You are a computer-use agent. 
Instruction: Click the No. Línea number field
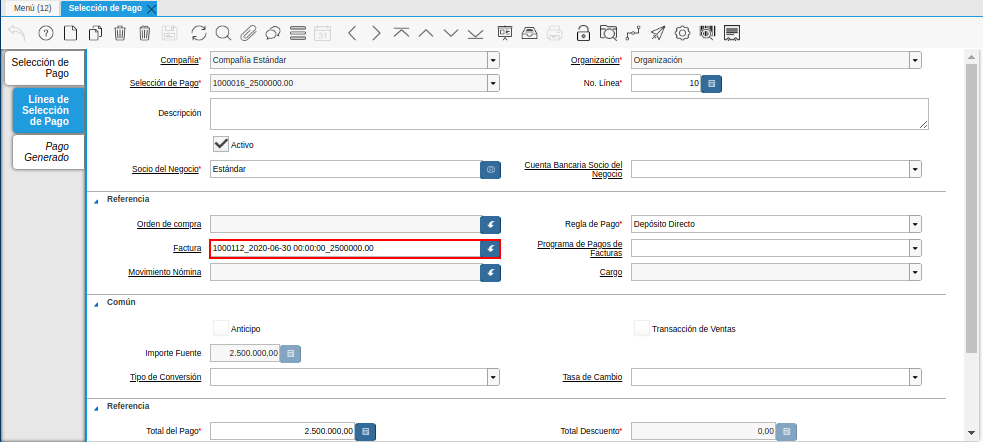click(666, 83)
